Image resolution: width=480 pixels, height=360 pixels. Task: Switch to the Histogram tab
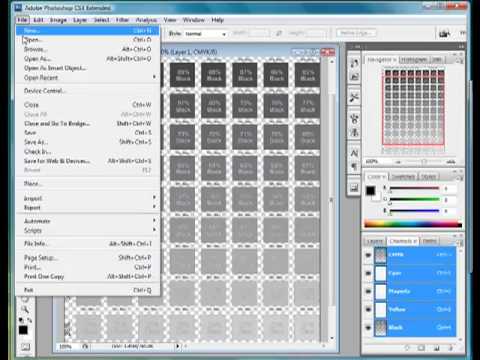tap(414, 60)
